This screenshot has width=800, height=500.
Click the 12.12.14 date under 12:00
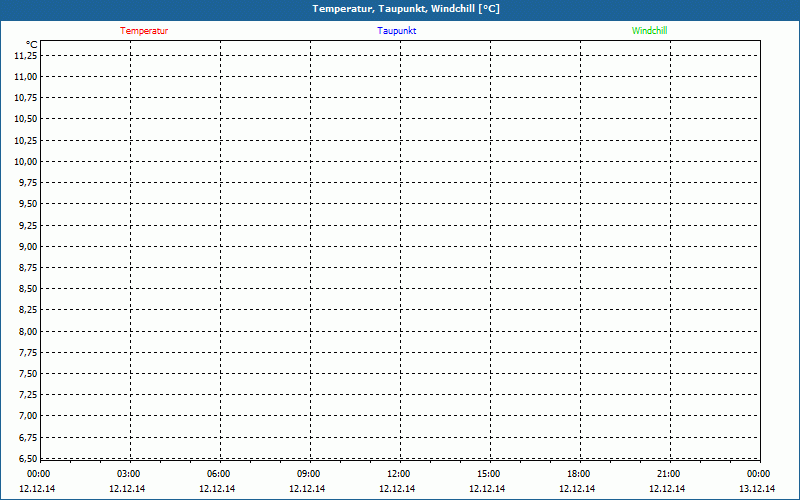click(x=397, y=489)
